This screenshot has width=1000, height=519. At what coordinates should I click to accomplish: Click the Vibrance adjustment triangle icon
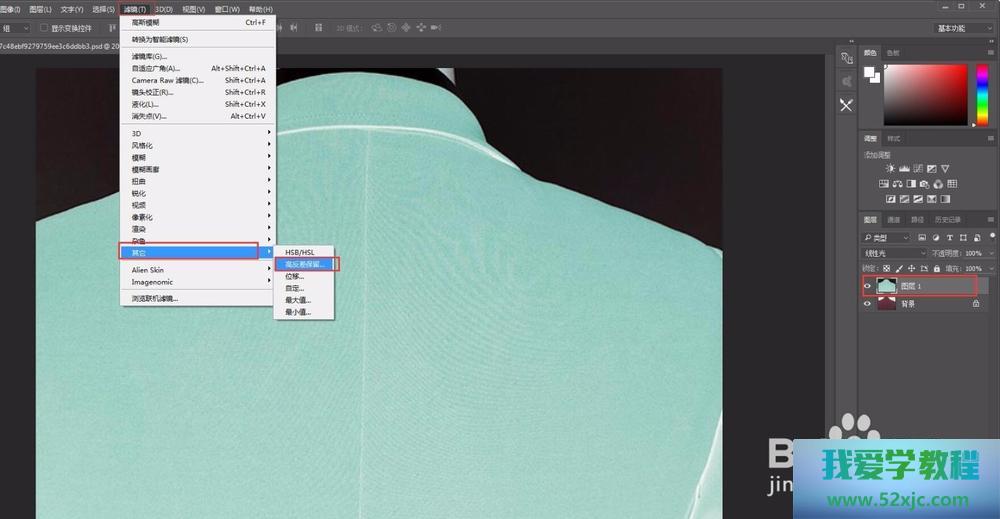click(945, 169)
